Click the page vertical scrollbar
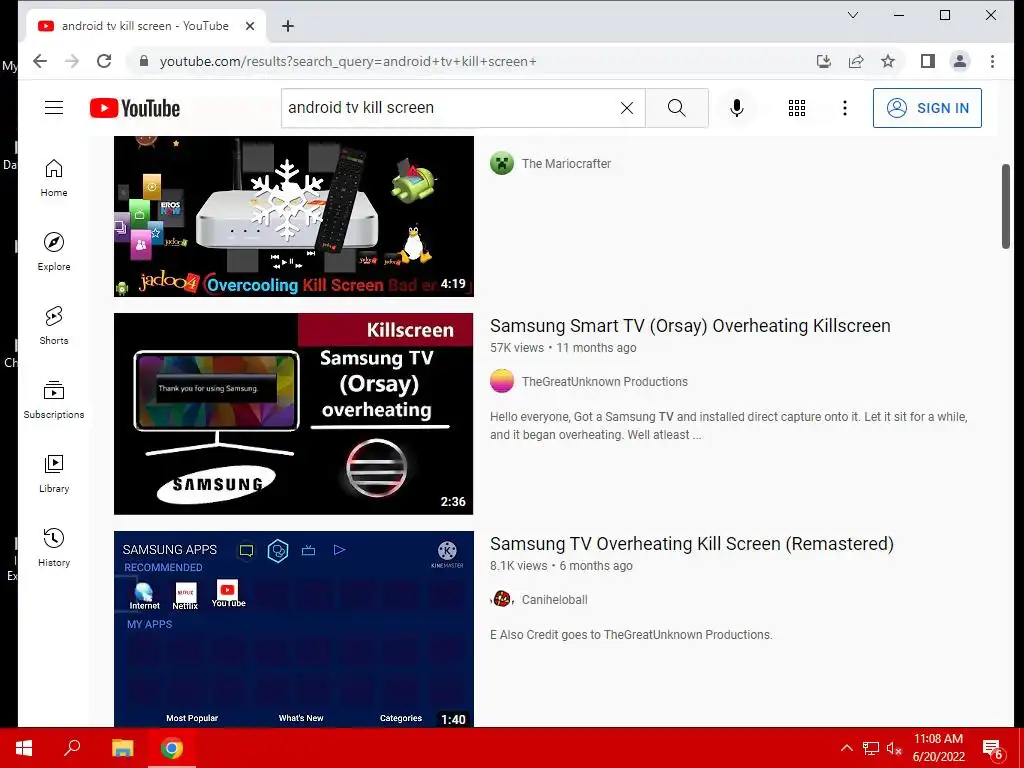1024x768 pixels. [x=1006, y=206]
